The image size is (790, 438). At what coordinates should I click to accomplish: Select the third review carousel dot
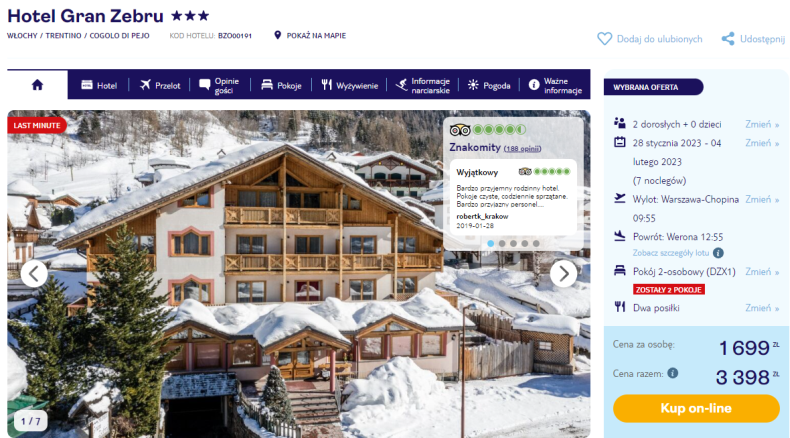513,243
